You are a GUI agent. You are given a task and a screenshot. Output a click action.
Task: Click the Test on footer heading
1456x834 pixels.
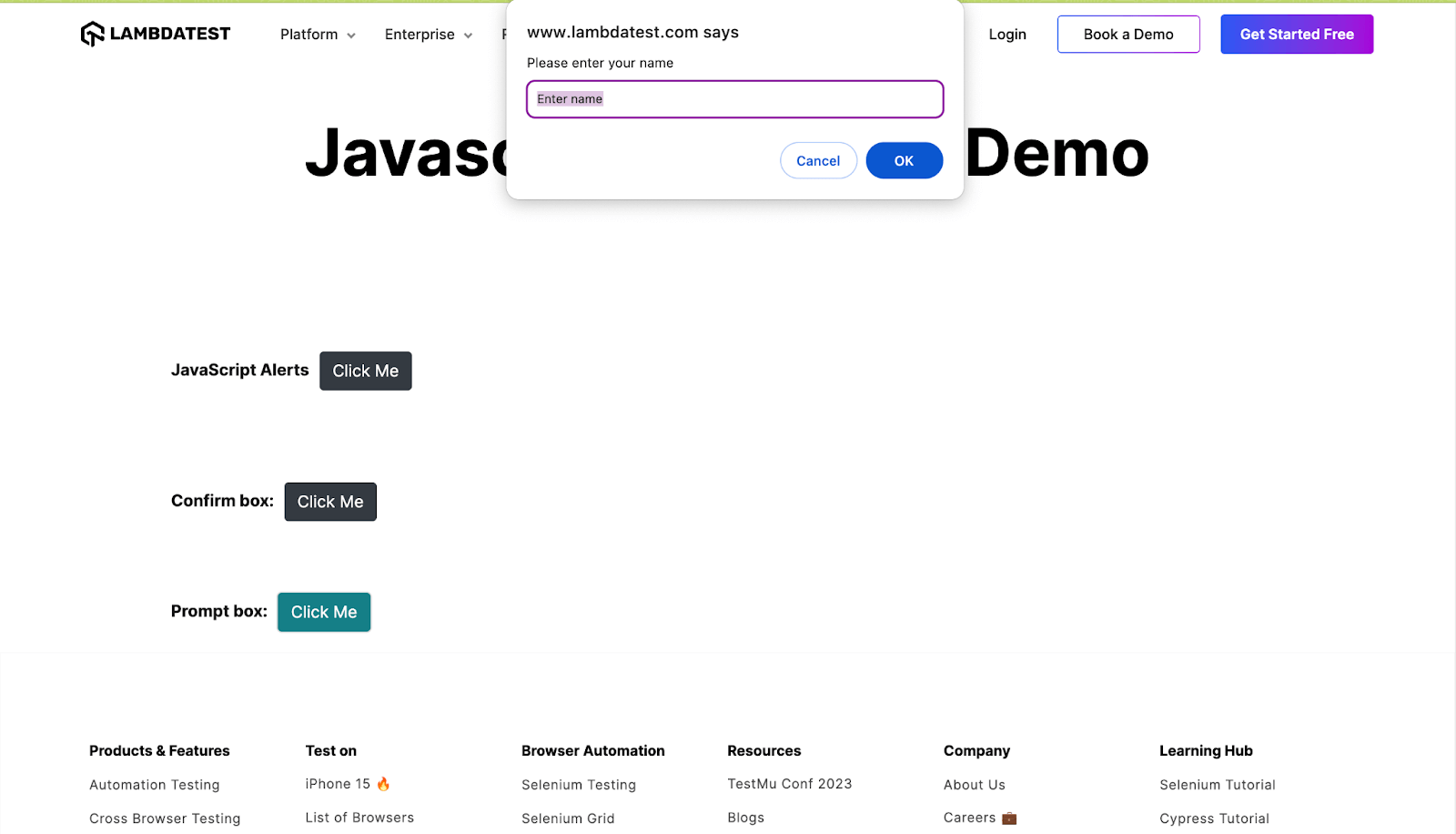331,751
